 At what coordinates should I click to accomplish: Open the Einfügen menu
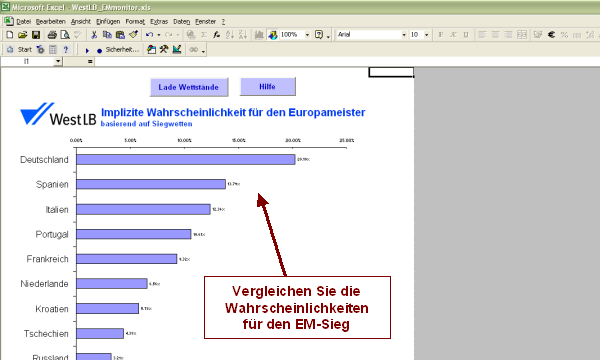click(108, 22)
